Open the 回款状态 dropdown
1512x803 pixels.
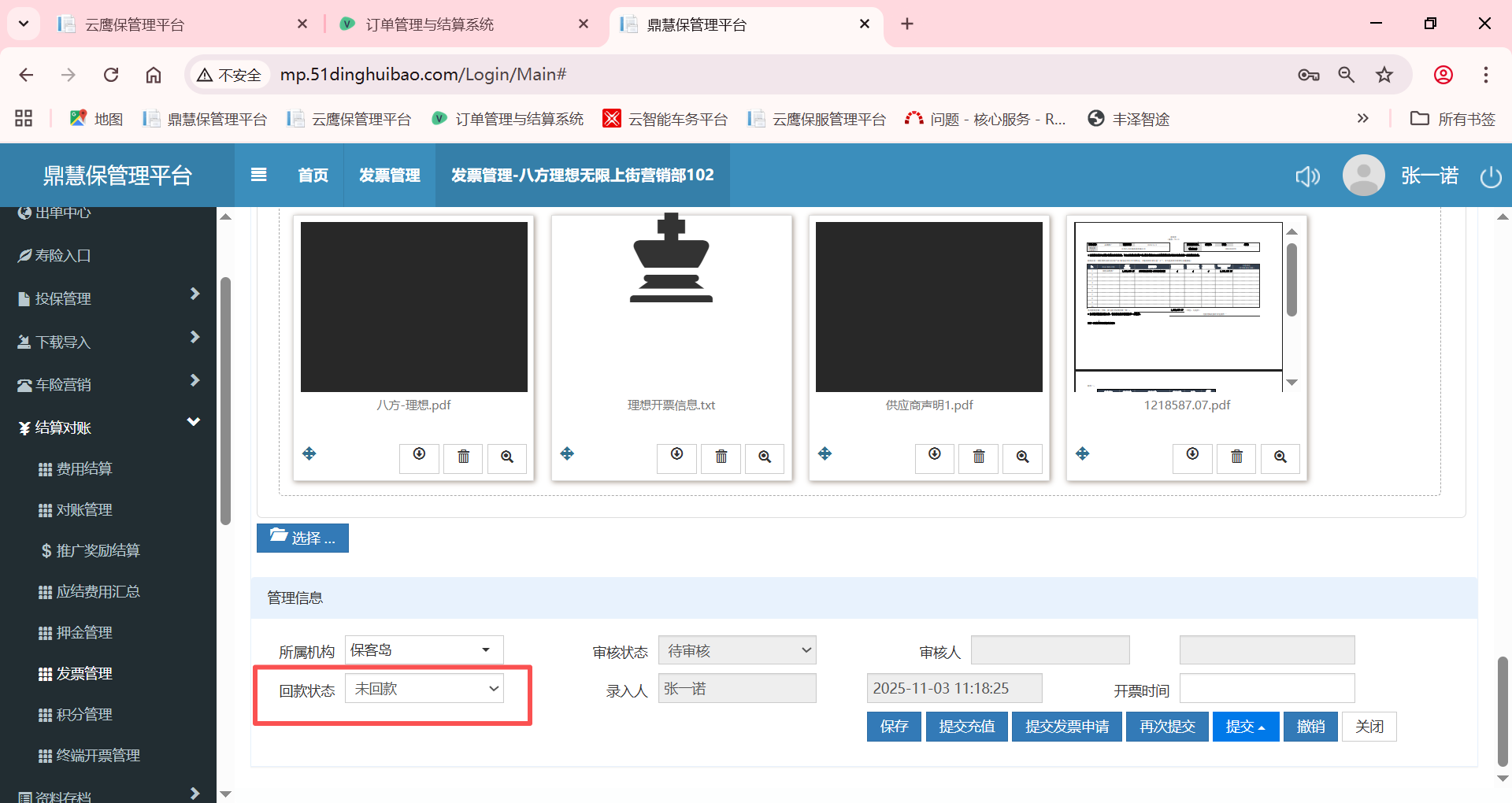click(x=424, y=689)
